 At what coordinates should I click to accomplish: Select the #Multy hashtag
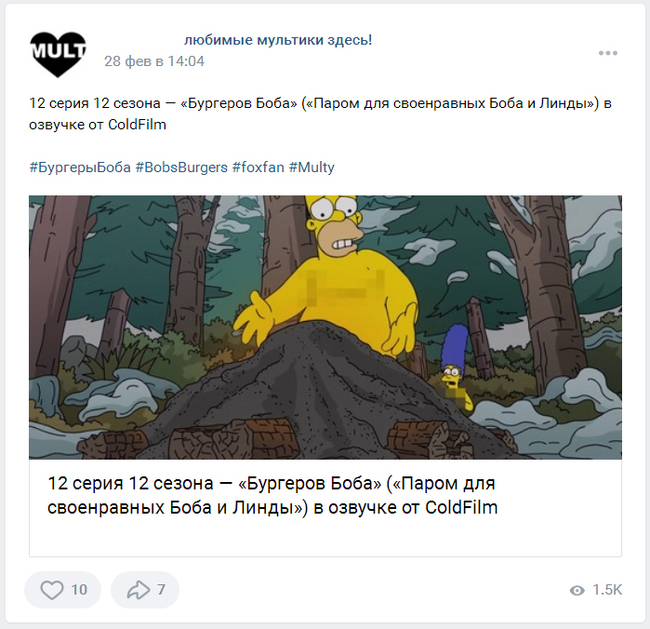pyautogui.click(x=311, y=168)
